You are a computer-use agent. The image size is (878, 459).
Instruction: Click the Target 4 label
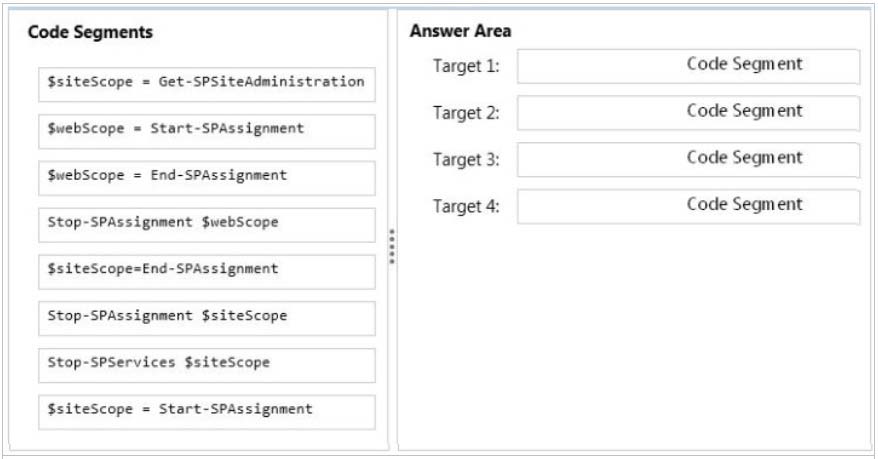point(466,207)
